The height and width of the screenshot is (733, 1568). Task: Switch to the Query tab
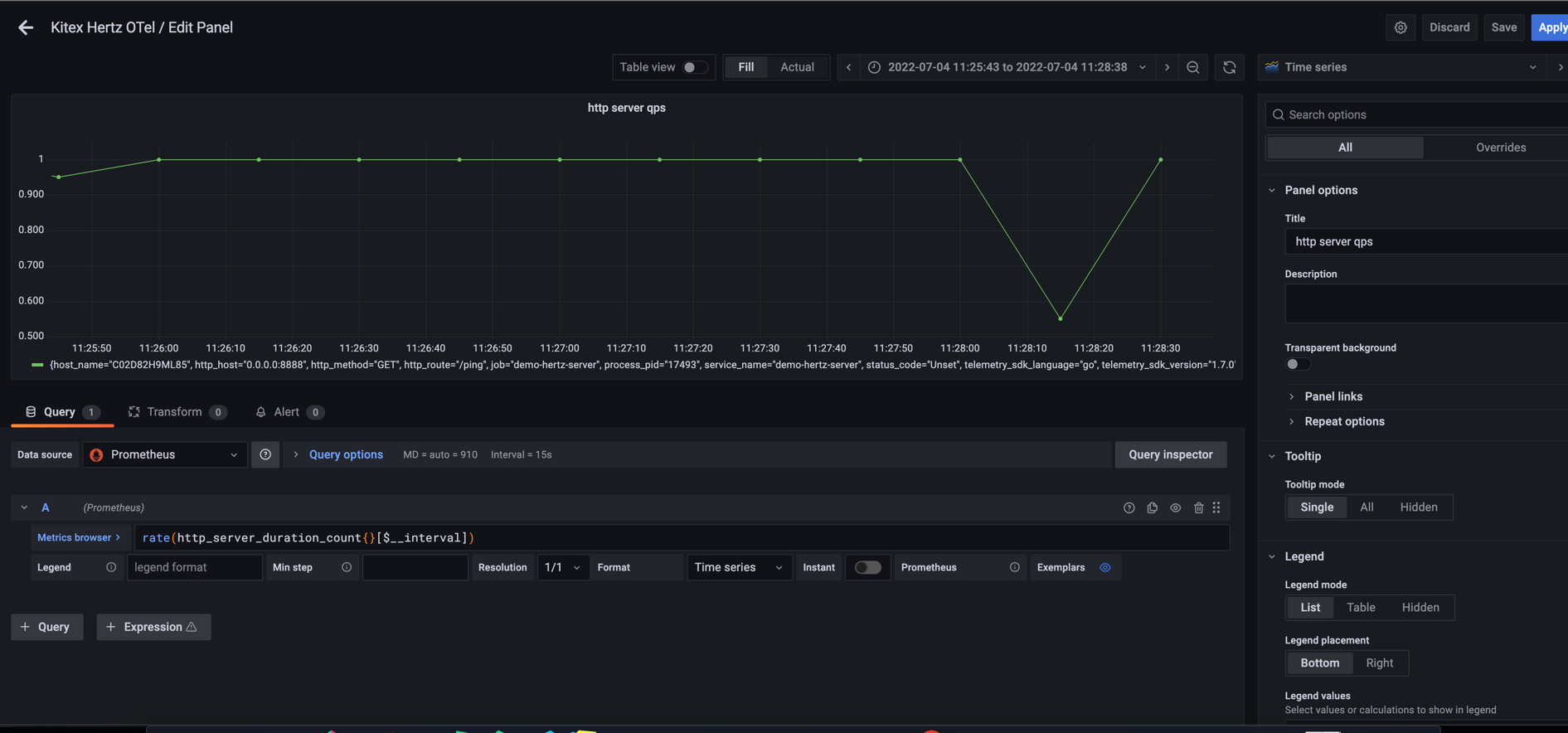(x=62, y=412)
